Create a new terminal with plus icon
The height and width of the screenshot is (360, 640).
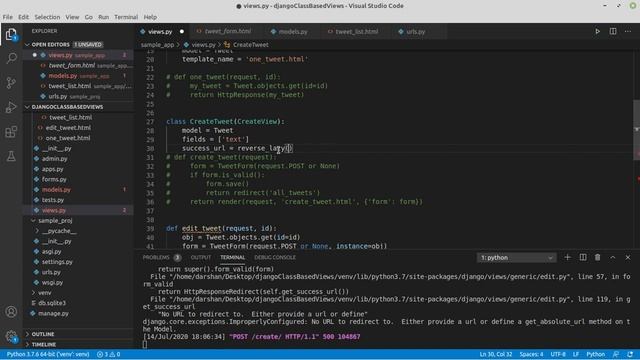tap(567, 257)
